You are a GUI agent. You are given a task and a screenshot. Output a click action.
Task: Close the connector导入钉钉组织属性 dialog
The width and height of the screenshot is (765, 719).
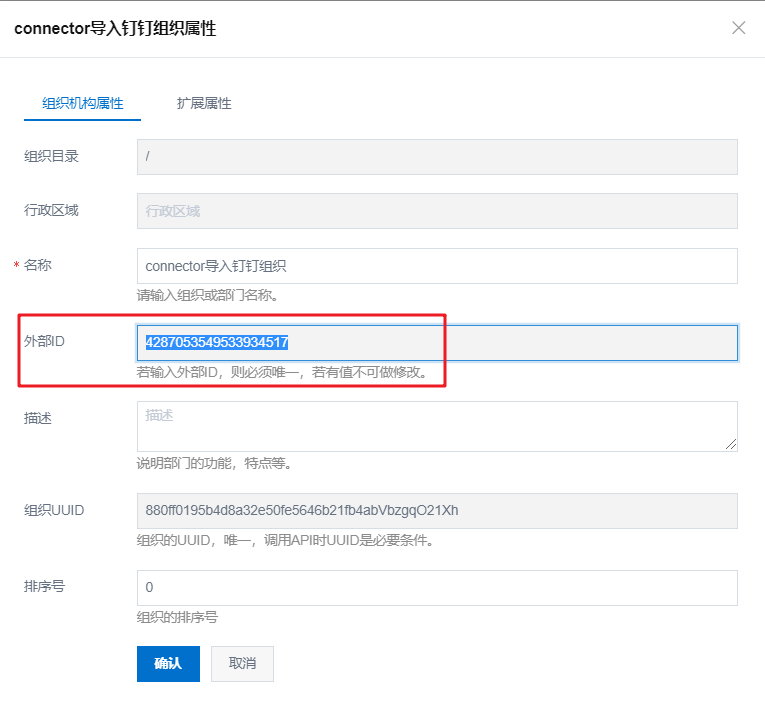coord(739,28)
